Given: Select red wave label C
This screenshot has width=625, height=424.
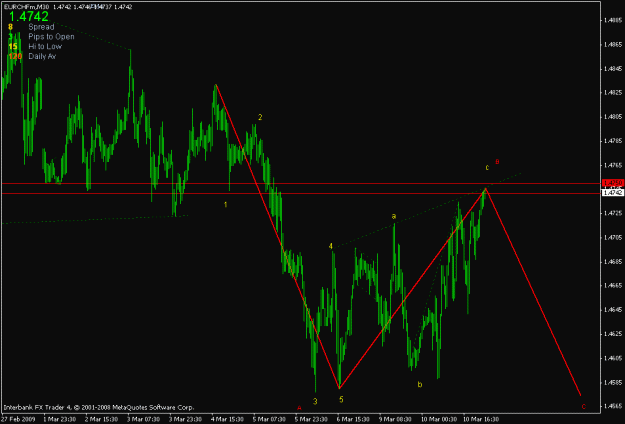Looking at the screenshot, I should click(x=584, y=407).
